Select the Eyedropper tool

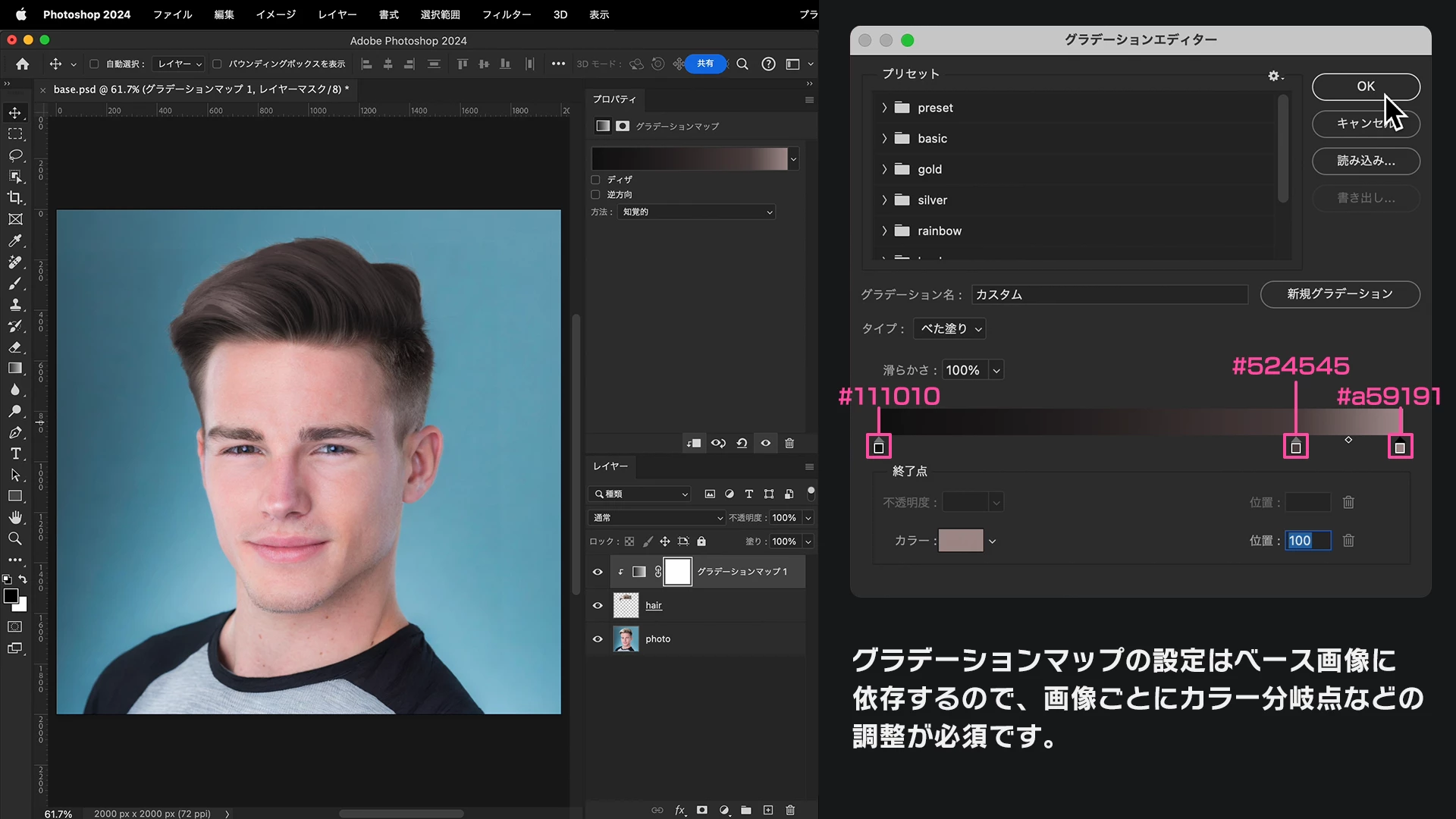[x=15, y=240]
